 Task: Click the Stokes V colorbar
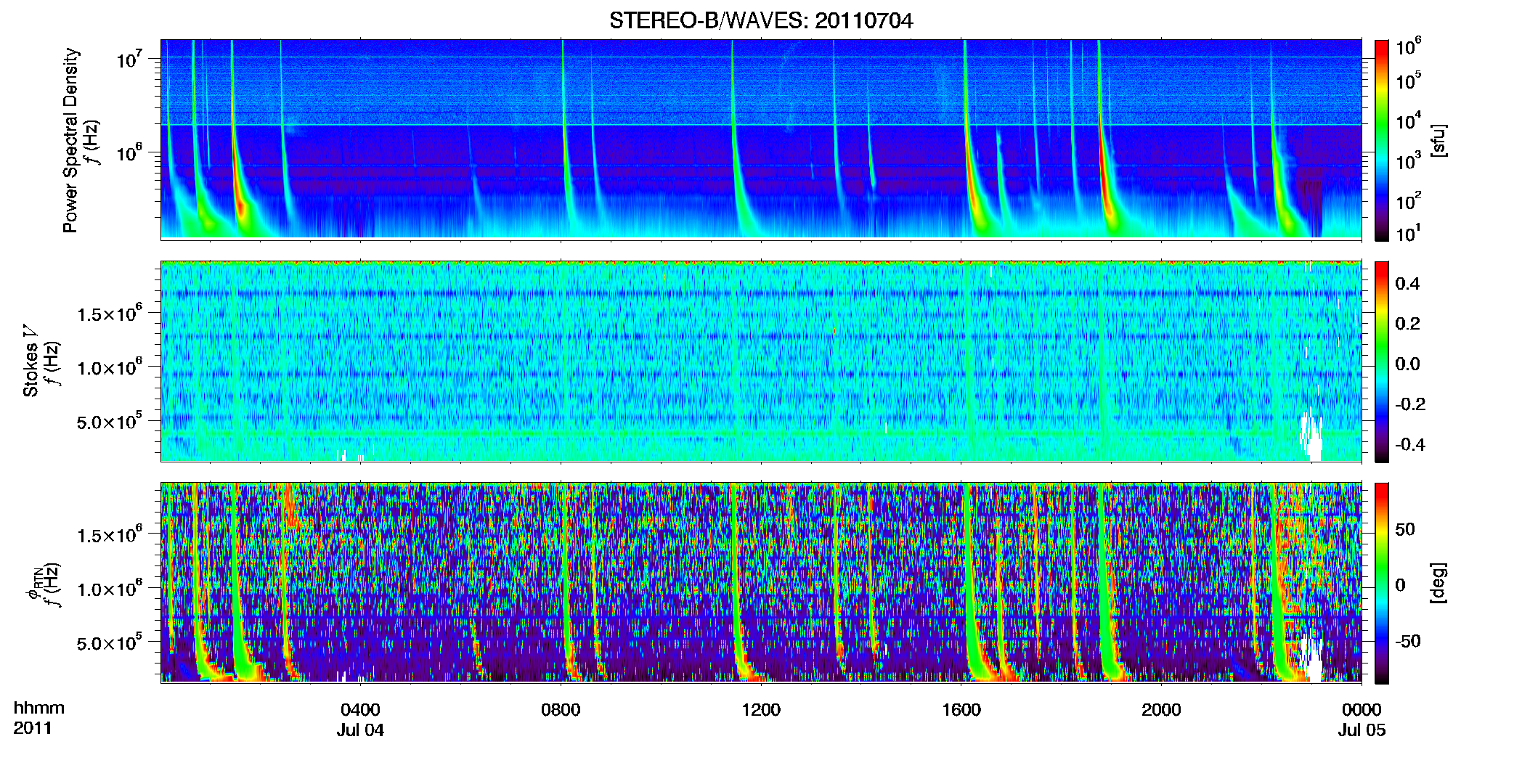click(1382, 362)
